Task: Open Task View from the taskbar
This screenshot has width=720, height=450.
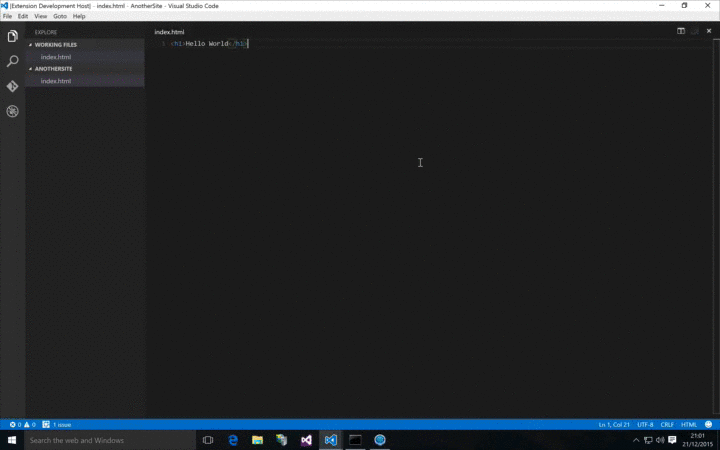Action: pyautogui.click(x=208, y=440)
